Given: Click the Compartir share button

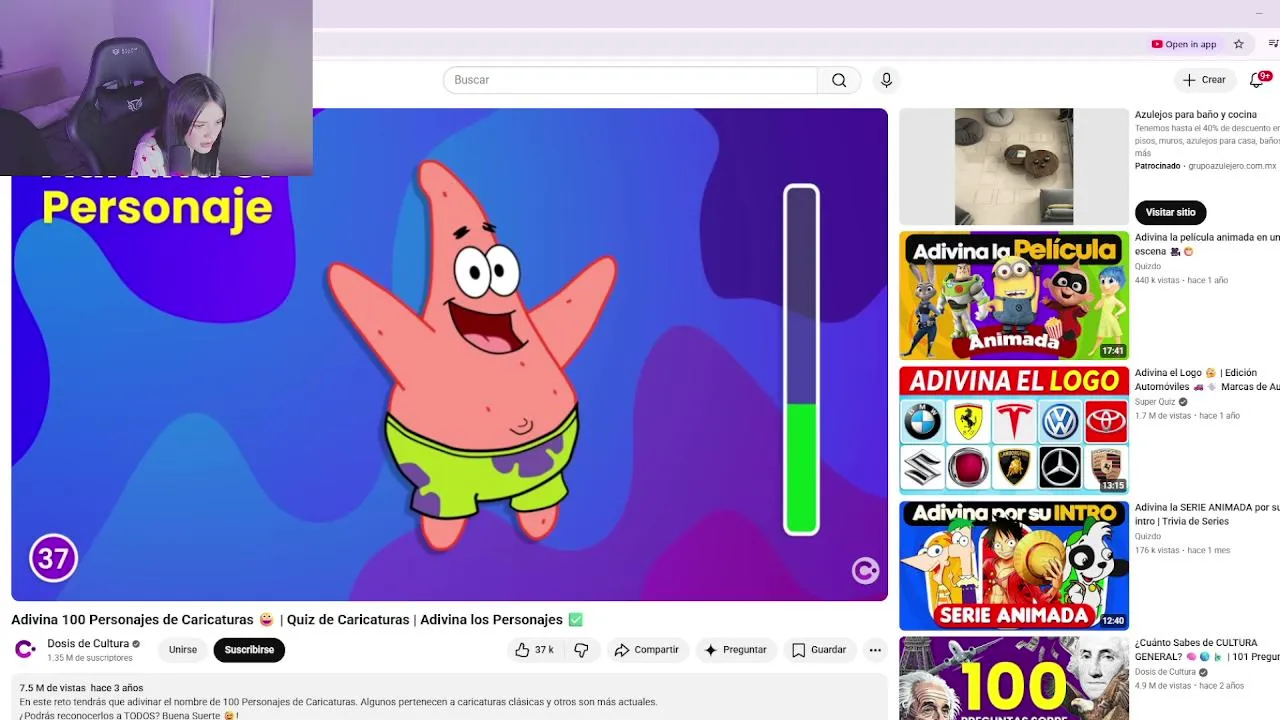Looking at the screenshot, I should tap(646, 650).
